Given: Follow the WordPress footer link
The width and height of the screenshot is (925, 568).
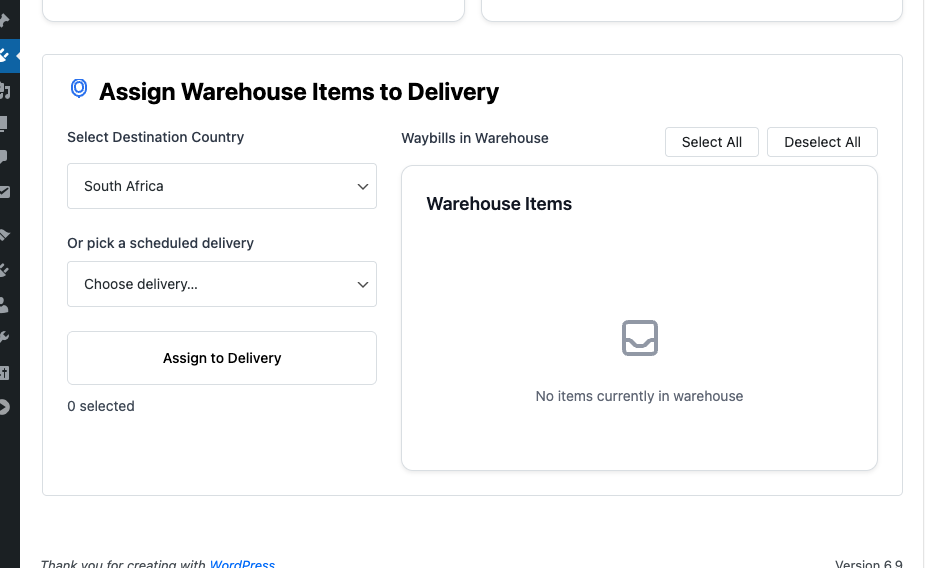Looking at the screenshot, I should (x=242, y=563).
